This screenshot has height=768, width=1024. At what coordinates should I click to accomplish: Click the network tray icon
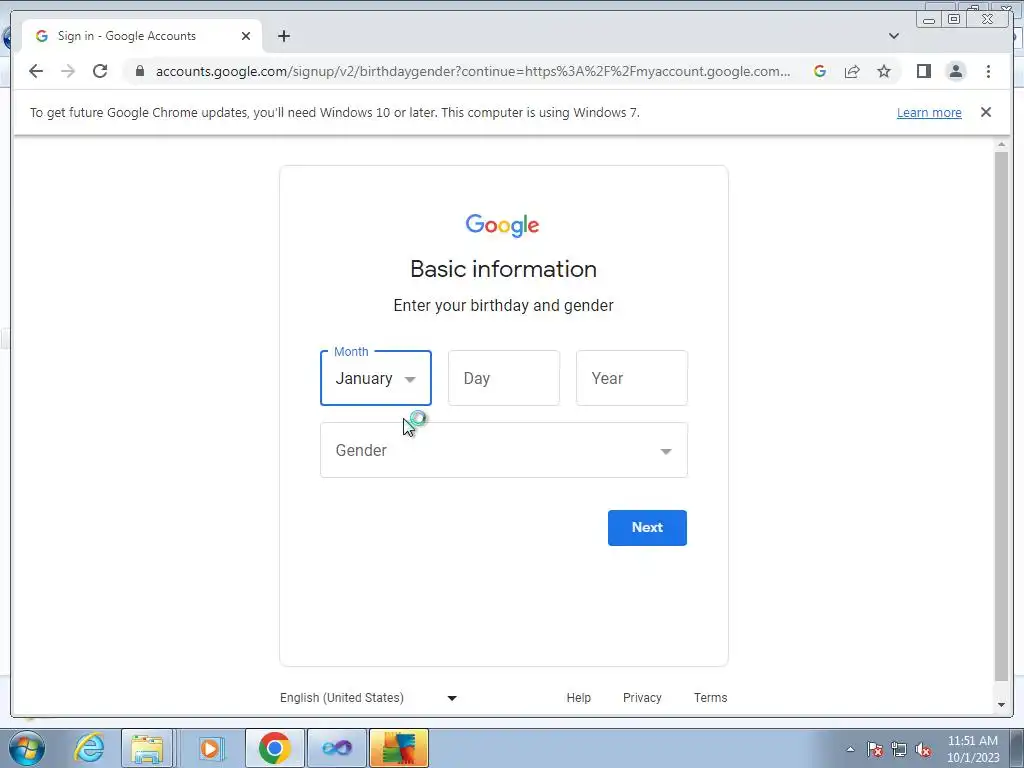[899, 749]
